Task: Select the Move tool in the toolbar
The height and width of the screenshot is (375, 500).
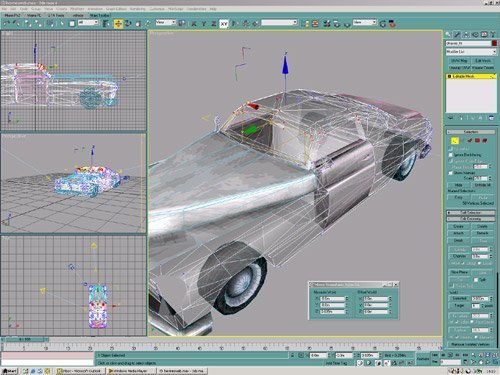Action: [118, 24]
